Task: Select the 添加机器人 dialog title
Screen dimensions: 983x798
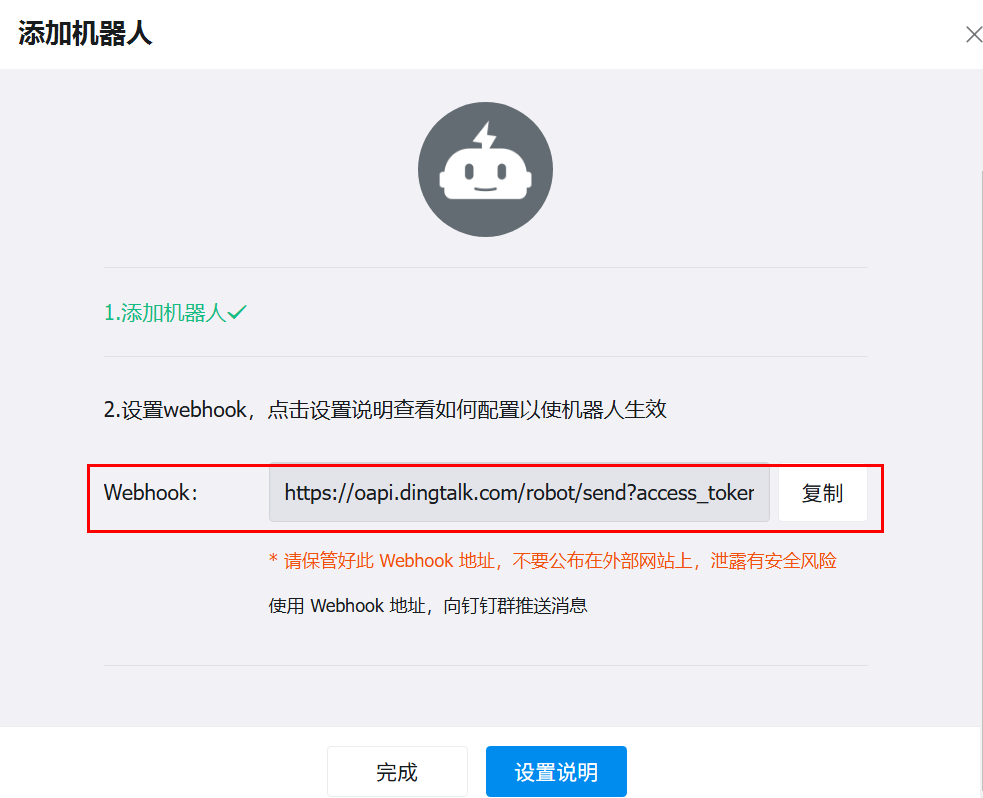Action: coord(85,34)
